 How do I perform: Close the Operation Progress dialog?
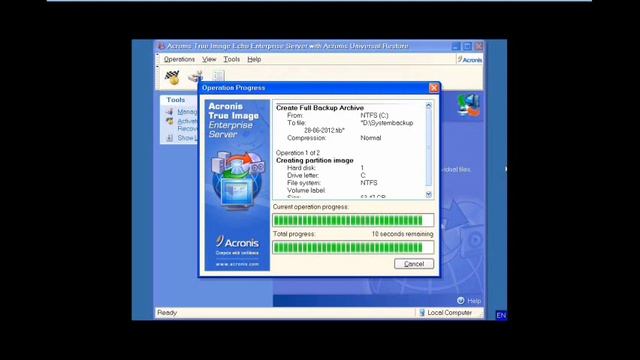pos(434,88)
